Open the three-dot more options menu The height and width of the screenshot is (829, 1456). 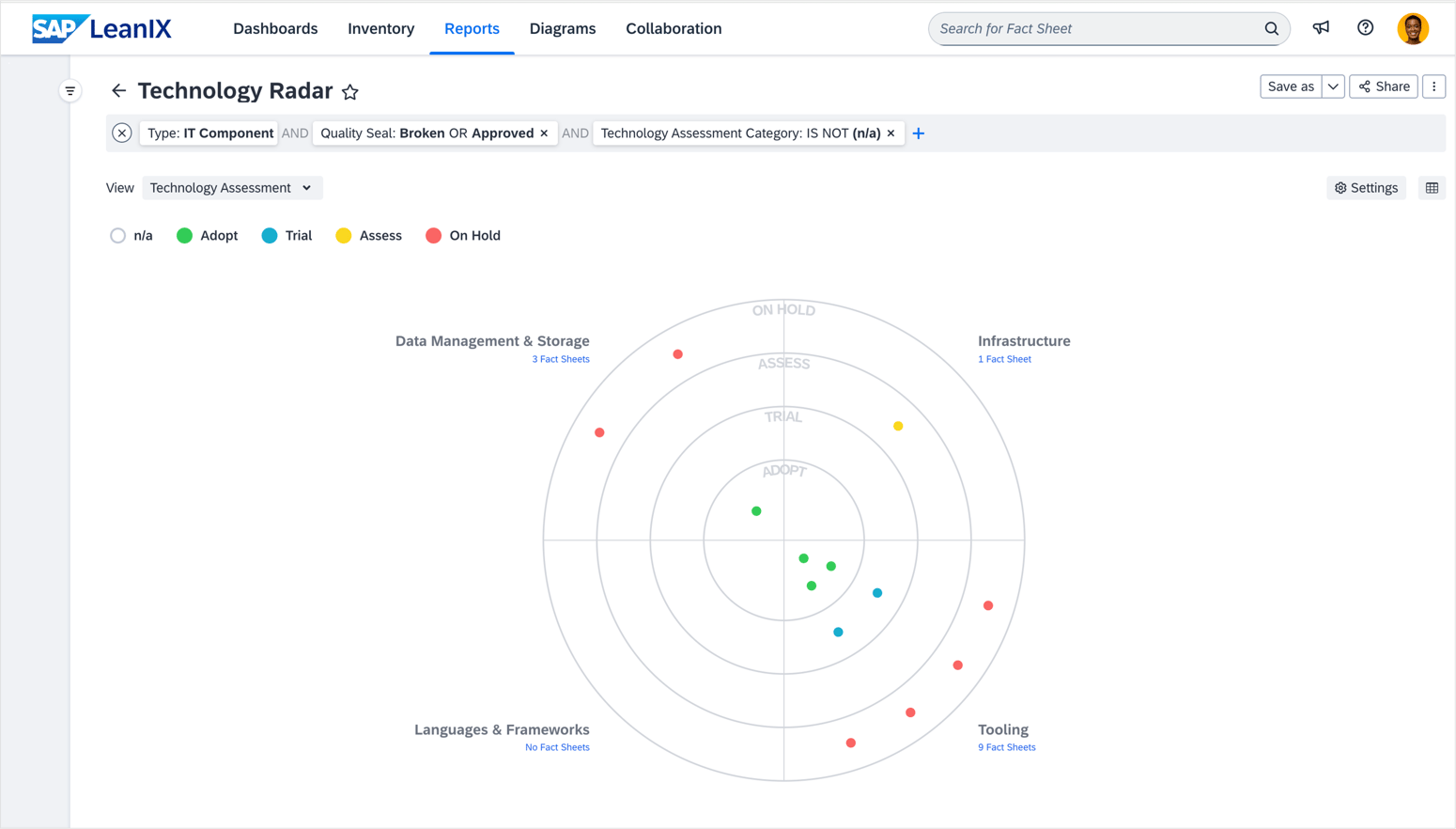click(x=1434, y=86)
